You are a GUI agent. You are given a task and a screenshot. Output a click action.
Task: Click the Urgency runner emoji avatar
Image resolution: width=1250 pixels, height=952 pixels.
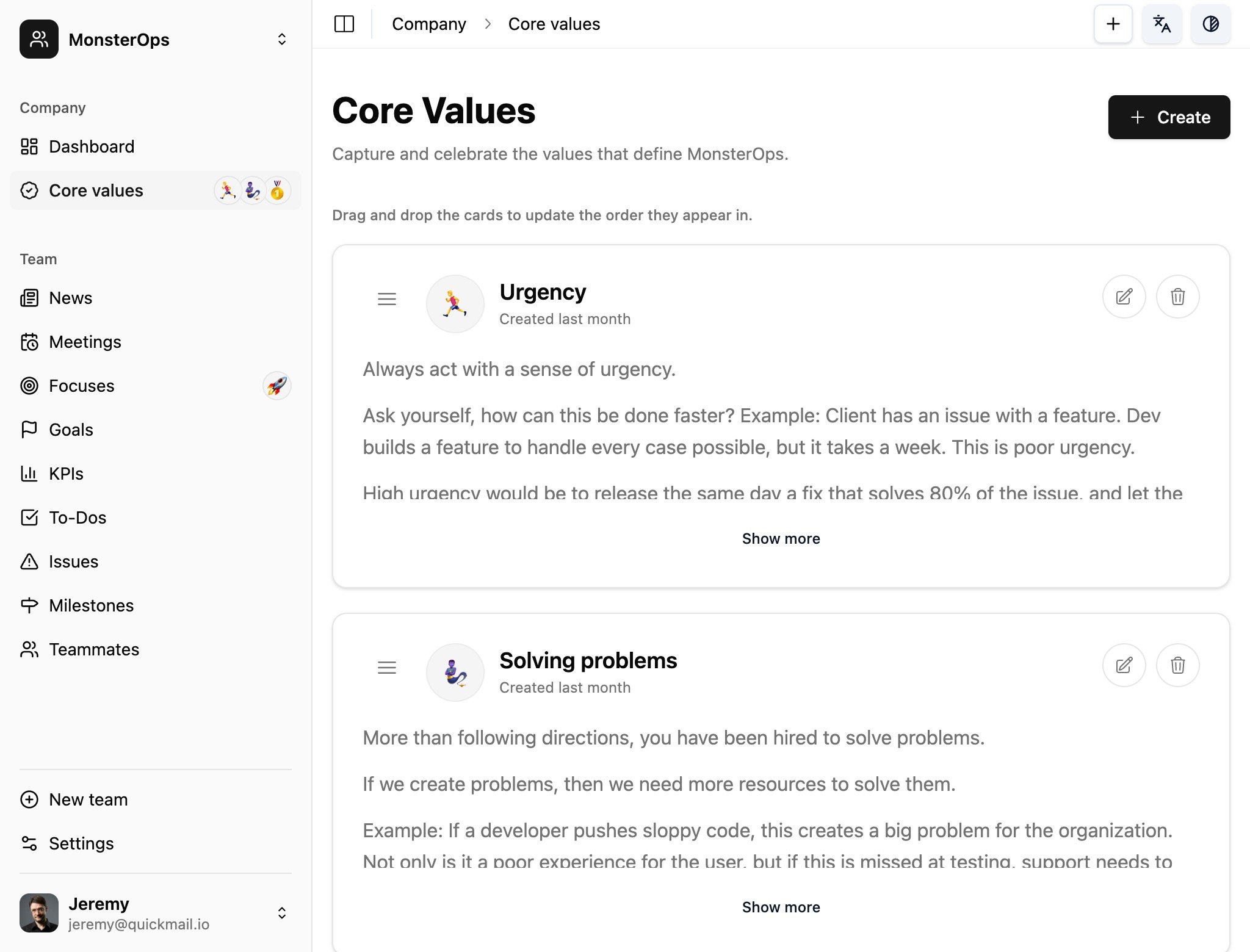coord(455,304)
